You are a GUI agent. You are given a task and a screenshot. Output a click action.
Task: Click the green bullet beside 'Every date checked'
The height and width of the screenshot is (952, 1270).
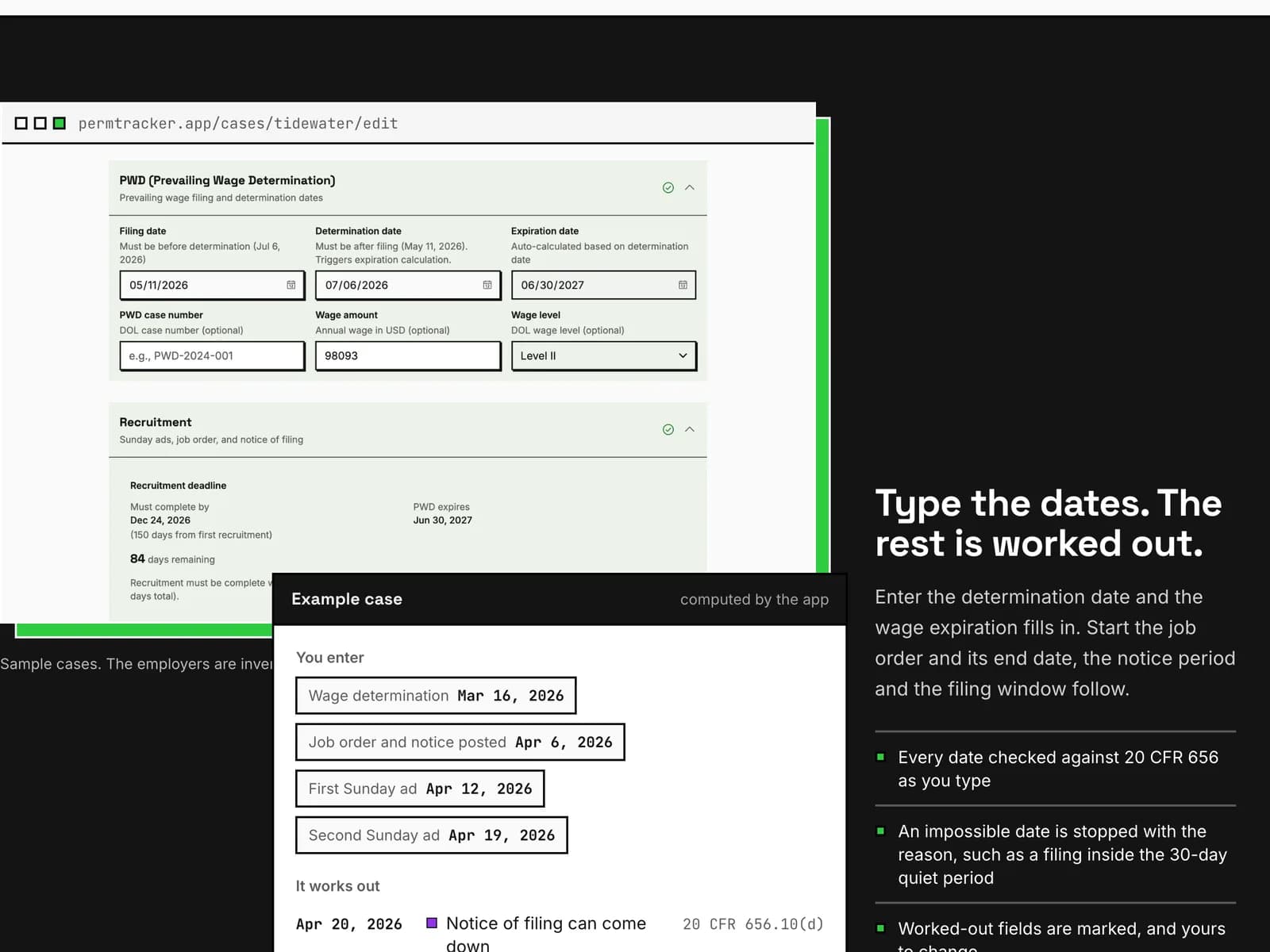pos(880,757)
